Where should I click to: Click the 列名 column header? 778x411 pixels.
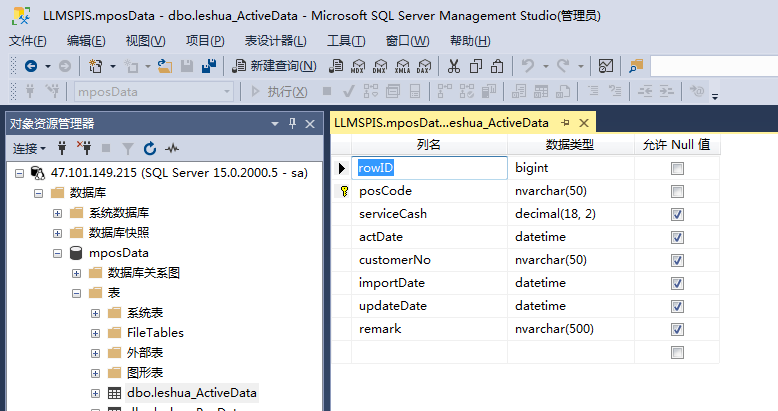[429, 144]
